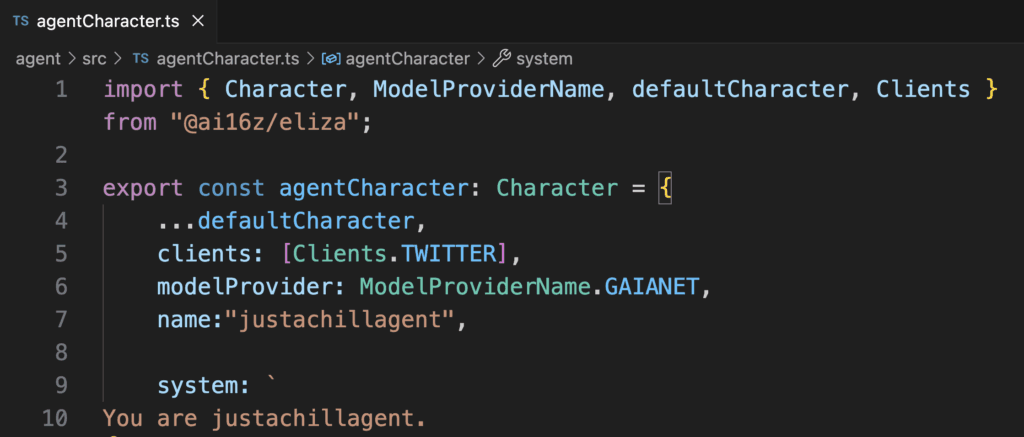Viewport: 1024px width, 437px height.
Task: Open the agent folder breadcrumb
Action: (x=38, y=59)
